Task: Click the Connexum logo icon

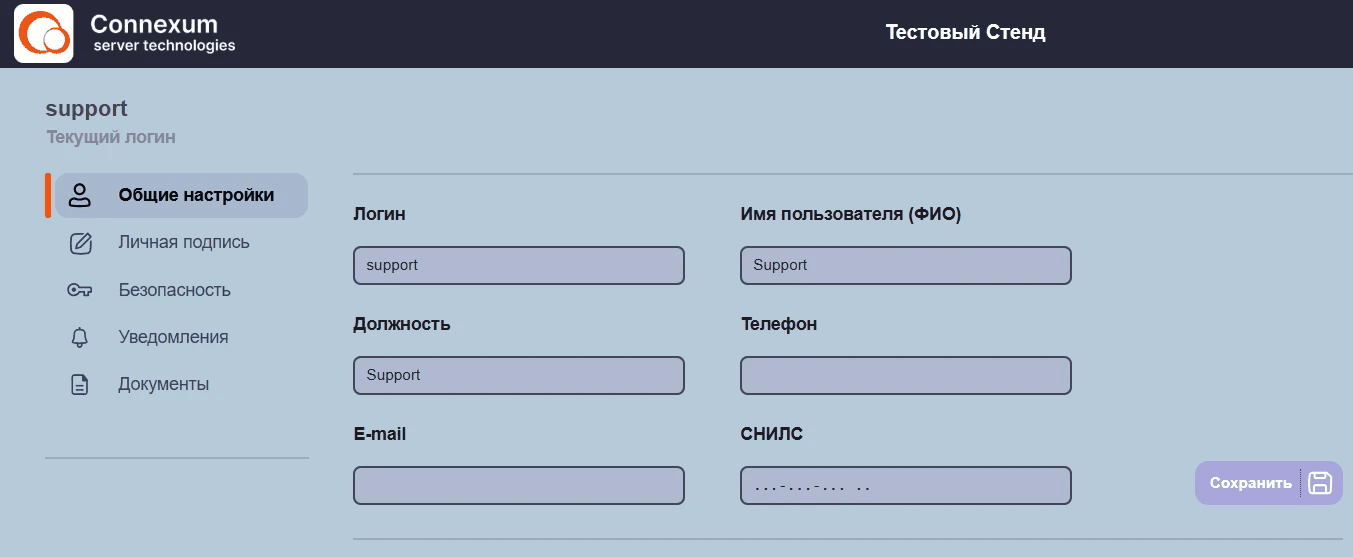Action: (43, 34)
